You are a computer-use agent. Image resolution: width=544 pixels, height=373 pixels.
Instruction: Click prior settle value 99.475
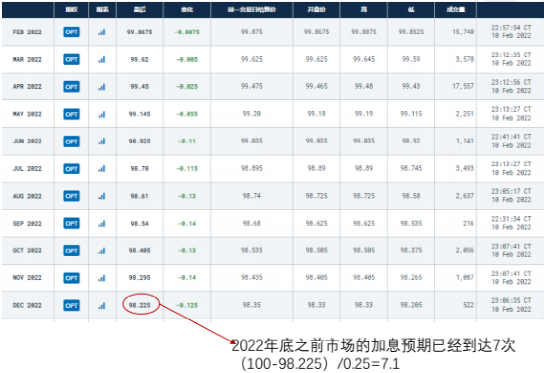252,86
